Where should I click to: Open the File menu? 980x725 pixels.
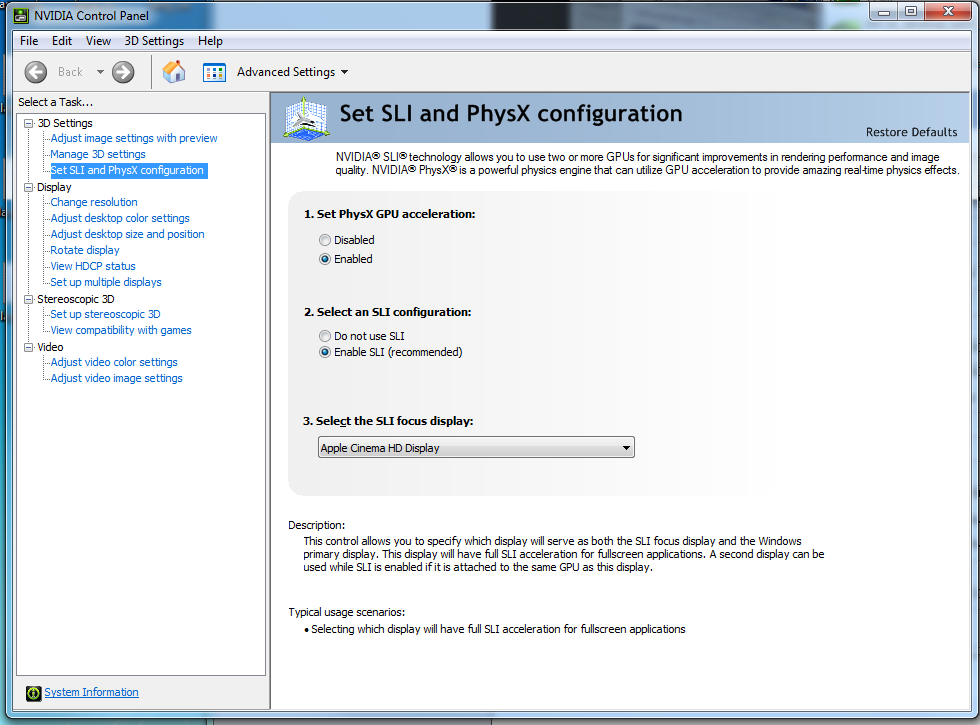click(29, 41)
